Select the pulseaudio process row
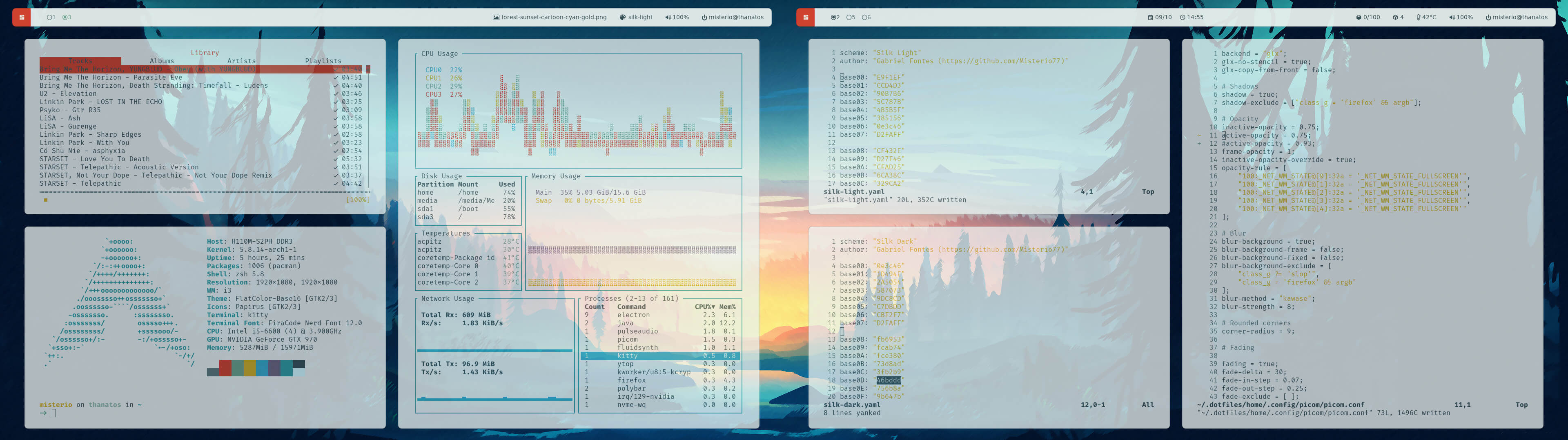This screenshot has width=1568, height=440. click(660, 332)
